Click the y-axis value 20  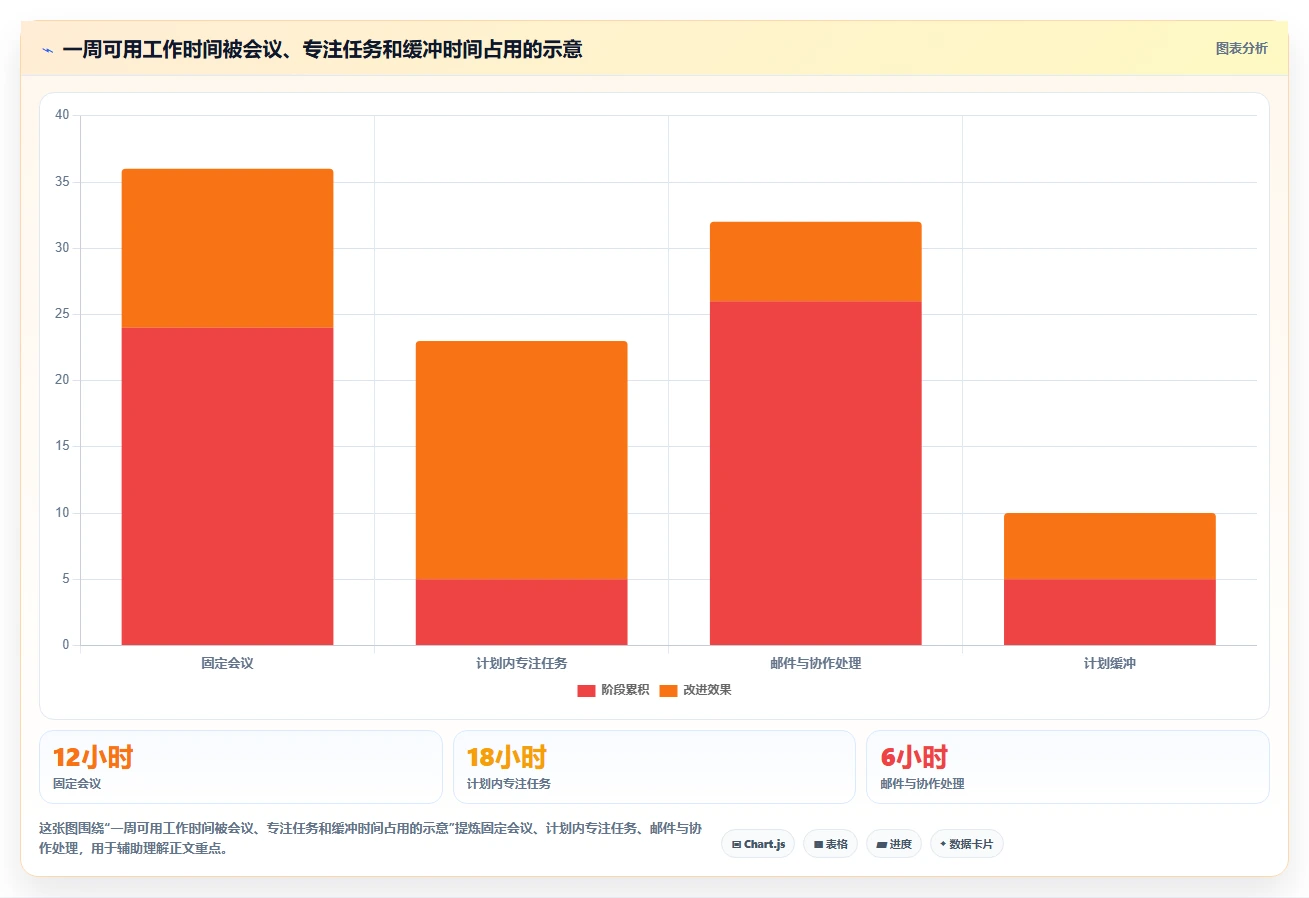[x=62, y=380]
